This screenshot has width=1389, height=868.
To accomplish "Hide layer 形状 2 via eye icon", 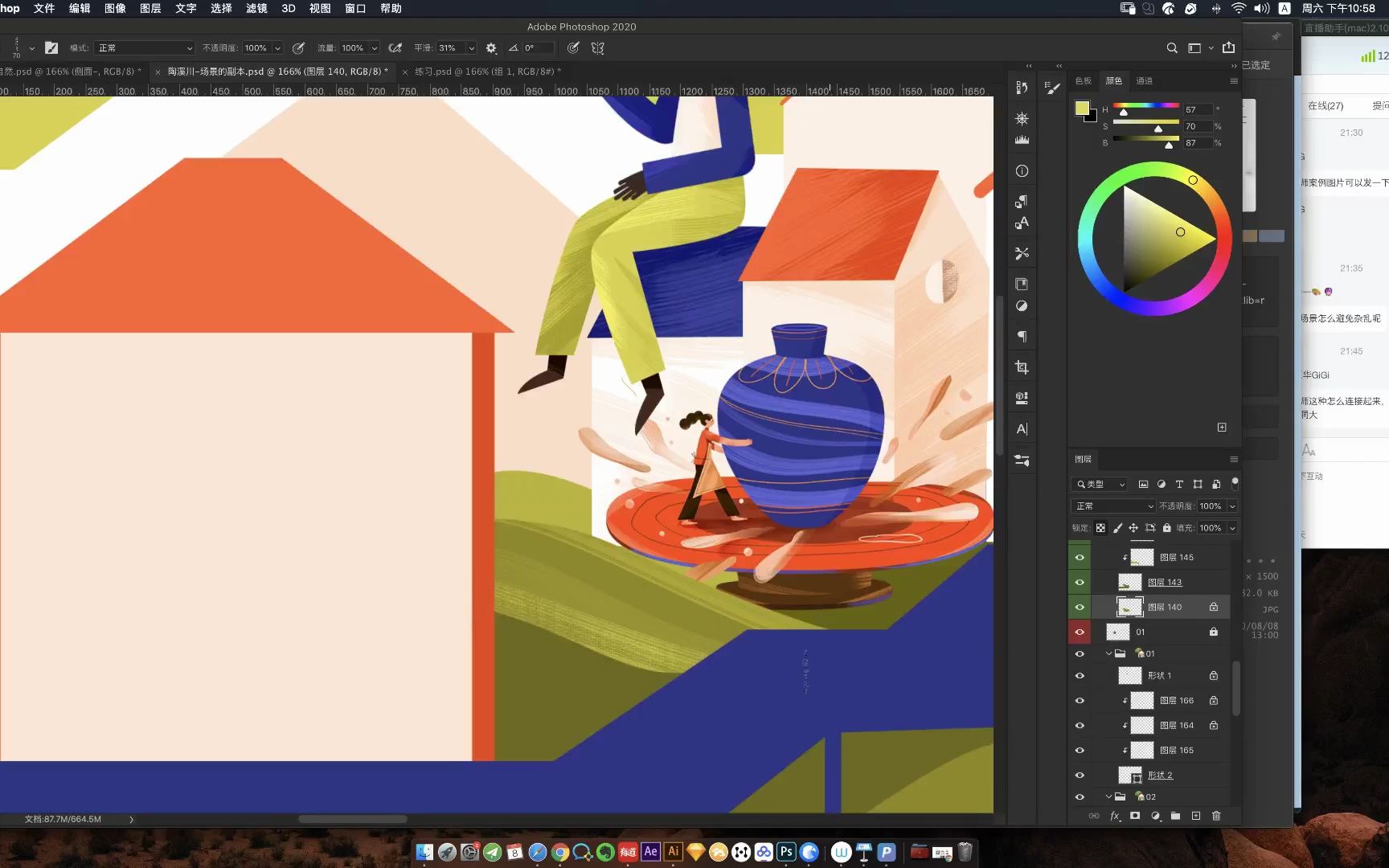I will (1080, 776).
